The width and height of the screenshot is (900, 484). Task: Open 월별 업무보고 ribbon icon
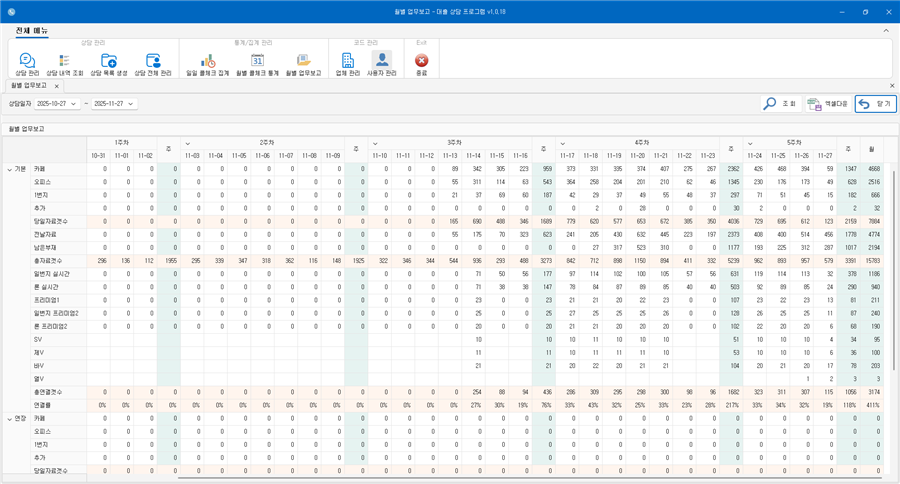[304, 64]
